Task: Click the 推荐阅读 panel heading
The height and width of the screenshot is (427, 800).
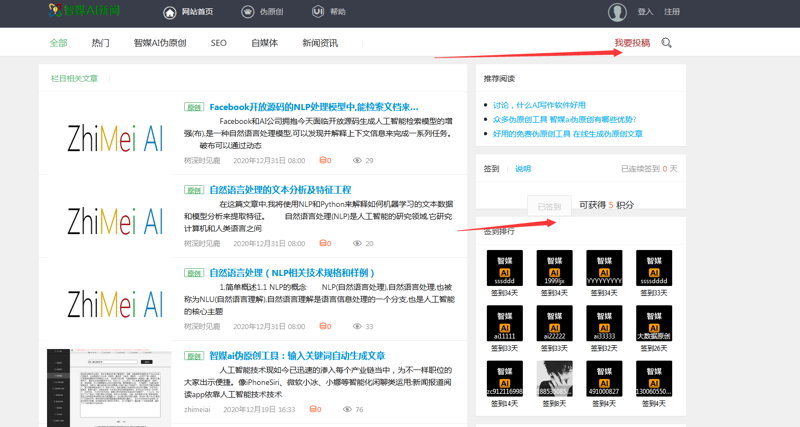Action: coord(499,79)
